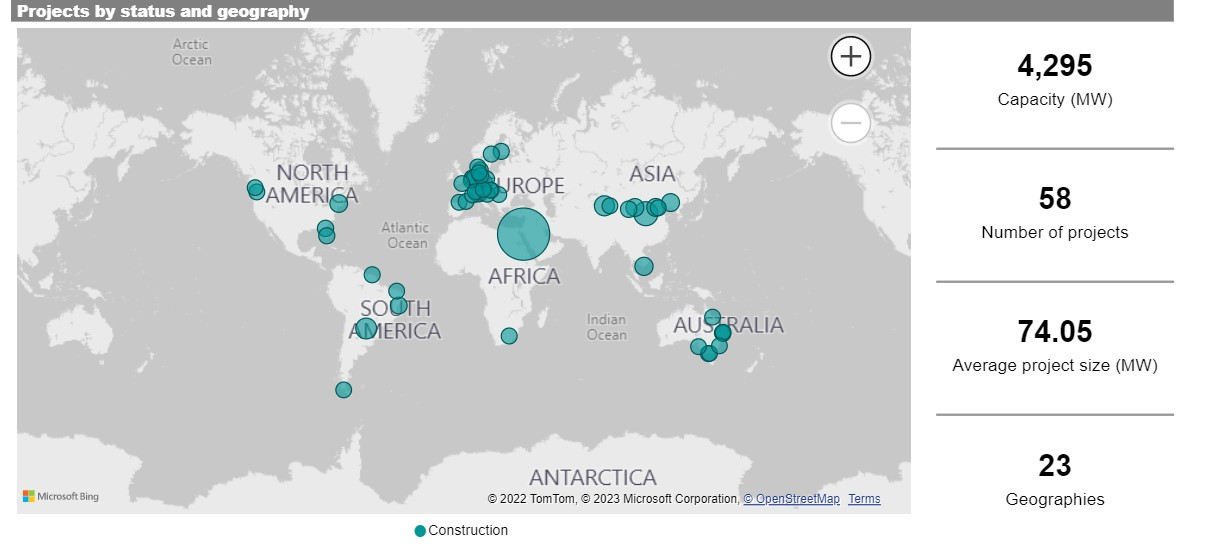The image size is (1207, 554).
Task: Open the OpenStreetMap copyright link
Action: click(x=791, y=499)
